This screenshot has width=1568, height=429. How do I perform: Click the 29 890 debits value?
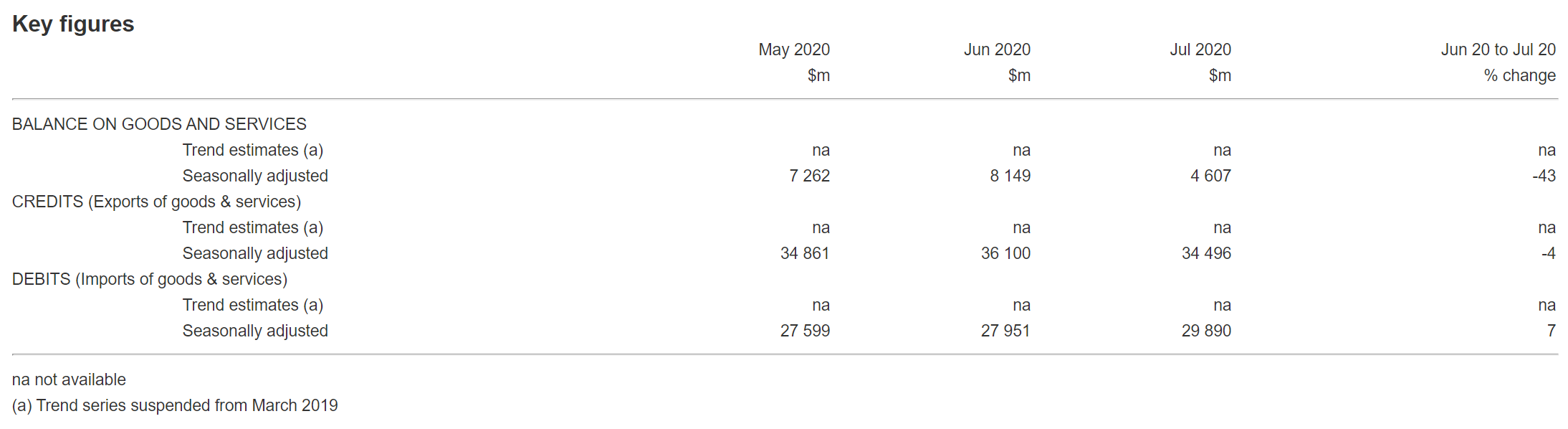pyautogui.click(x=1206, y=331)
